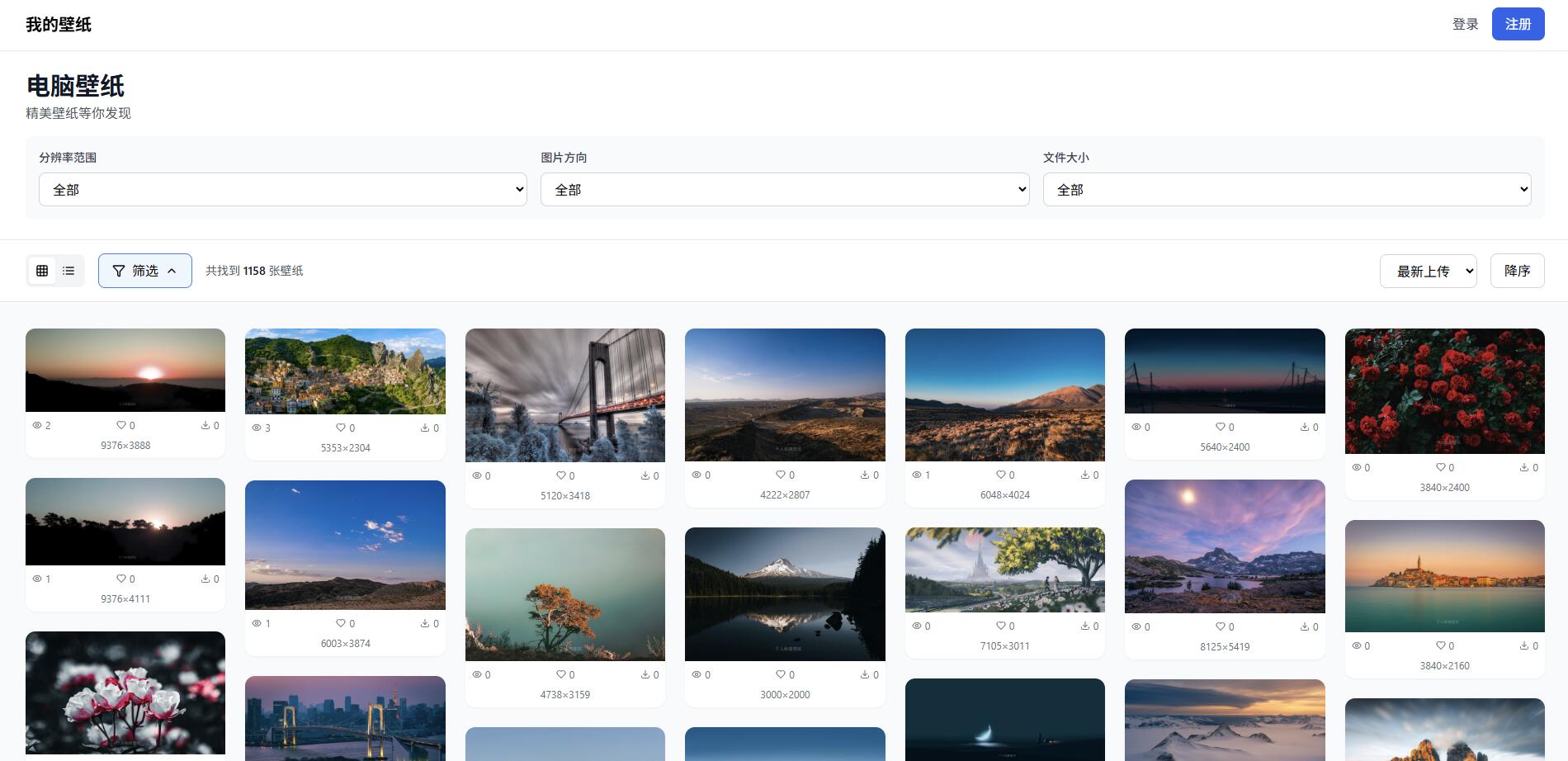Click the heart icon on 5640×2400 card
This screenshot has width=1568, height=761.
(1220, 427)
